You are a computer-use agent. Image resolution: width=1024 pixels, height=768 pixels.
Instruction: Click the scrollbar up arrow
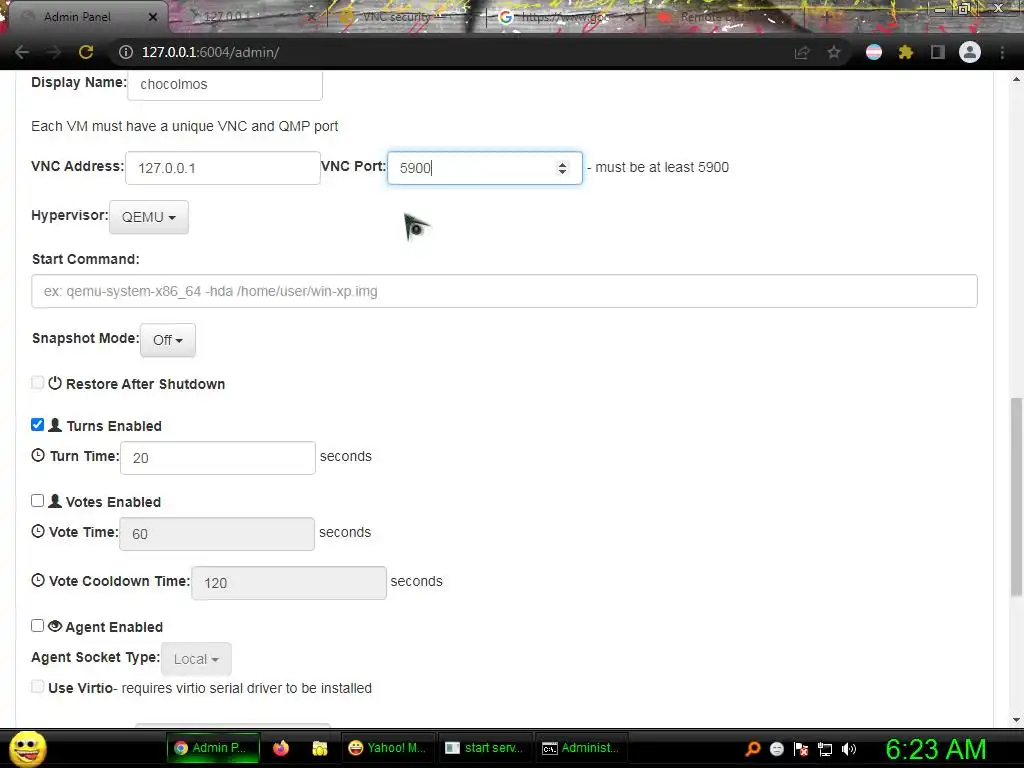click(x=1016, y=79)
